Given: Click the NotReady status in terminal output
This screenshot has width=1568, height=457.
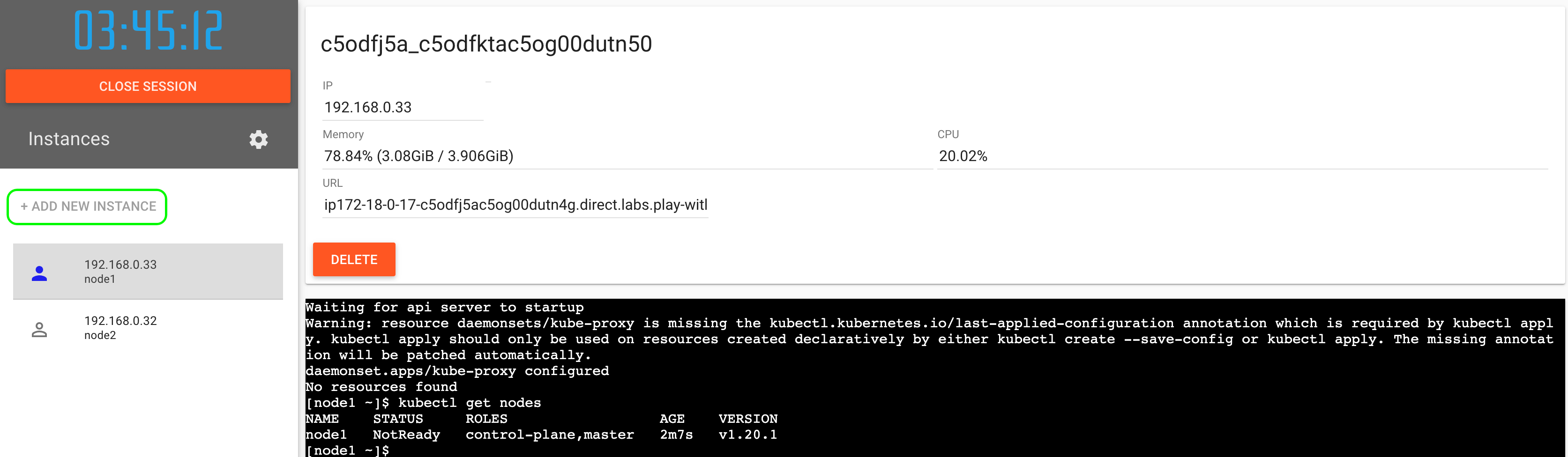Looking at the screenshot, I should 406,435.
